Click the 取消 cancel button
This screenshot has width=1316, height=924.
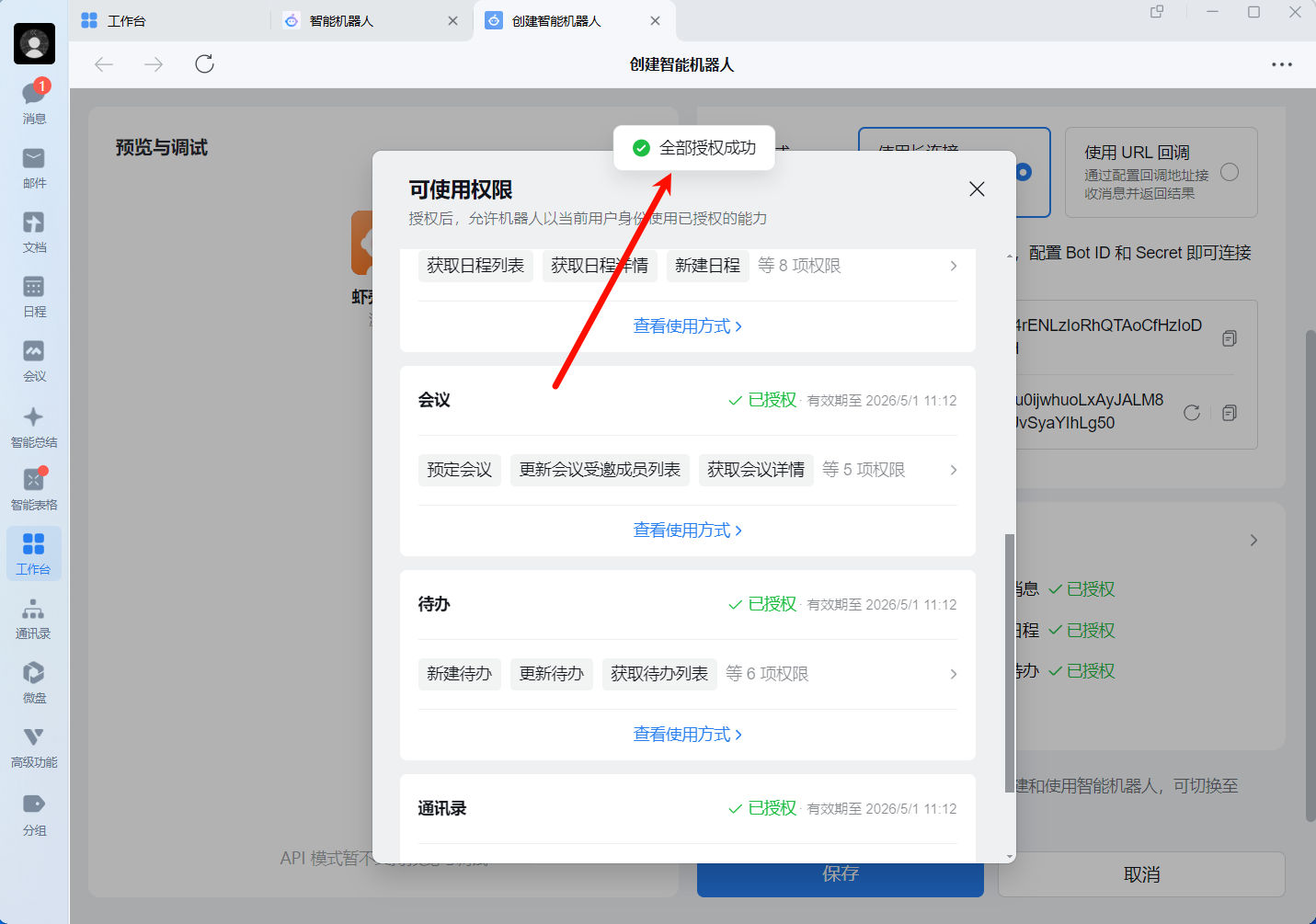point(1141,874)
